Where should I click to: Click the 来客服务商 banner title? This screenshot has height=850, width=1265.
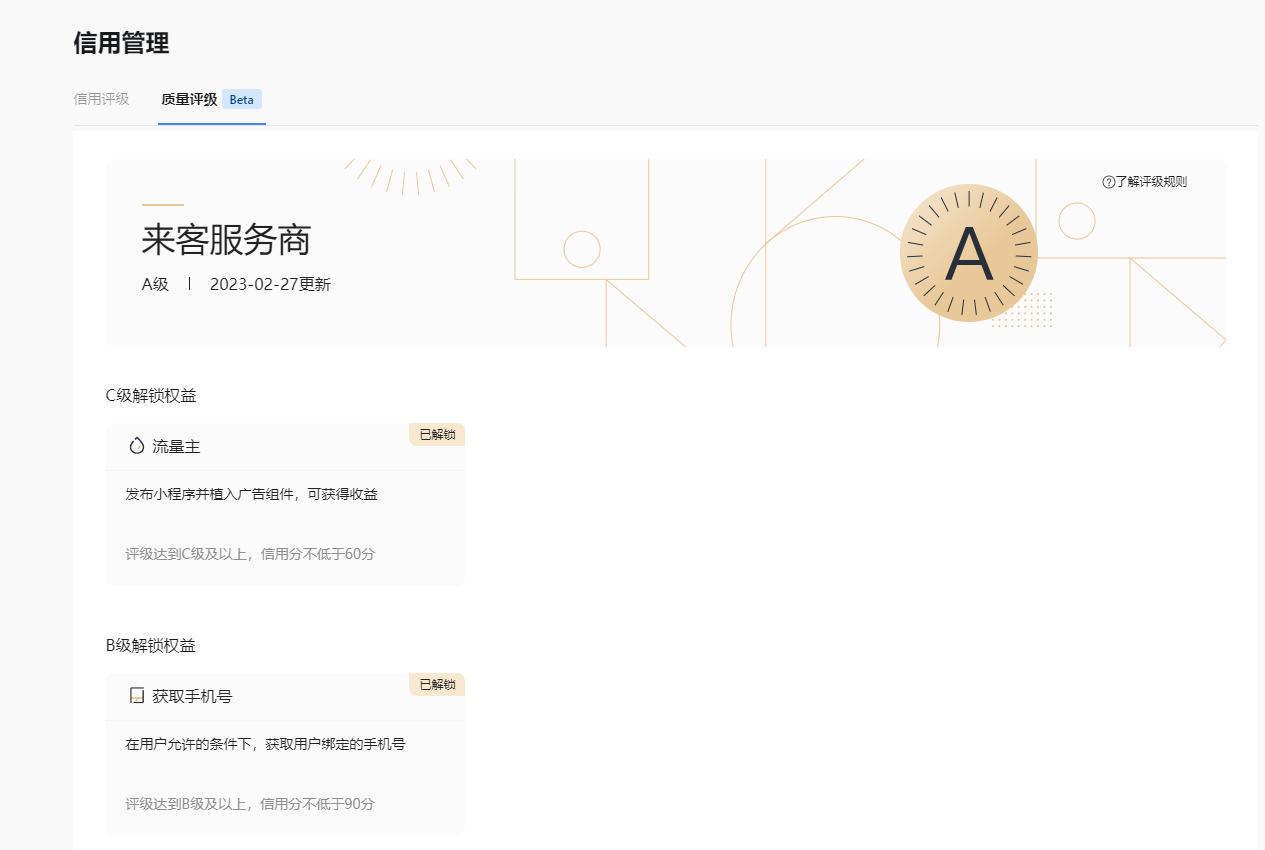point(226,241)
